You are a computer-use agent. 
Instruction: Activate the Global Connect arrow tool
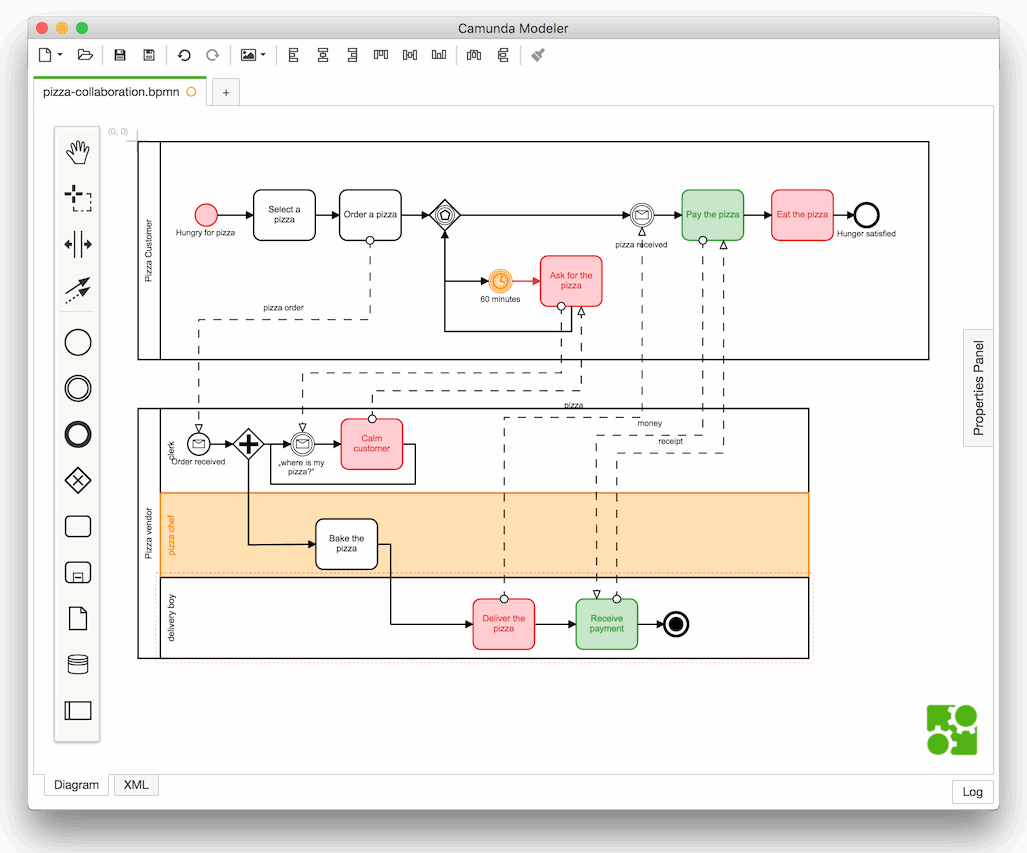click(x=78, y=290)
